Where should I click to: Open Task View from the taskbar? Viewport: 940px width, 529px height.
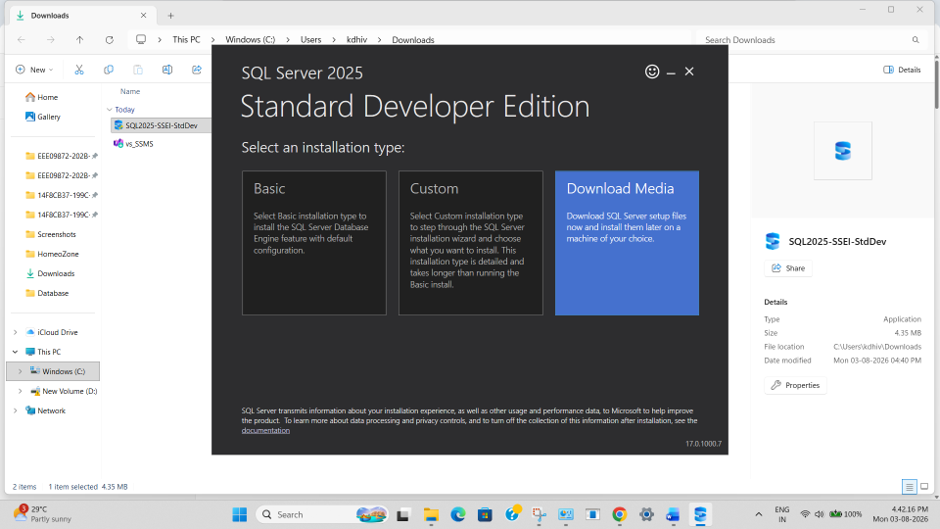(x=403, y=515)
